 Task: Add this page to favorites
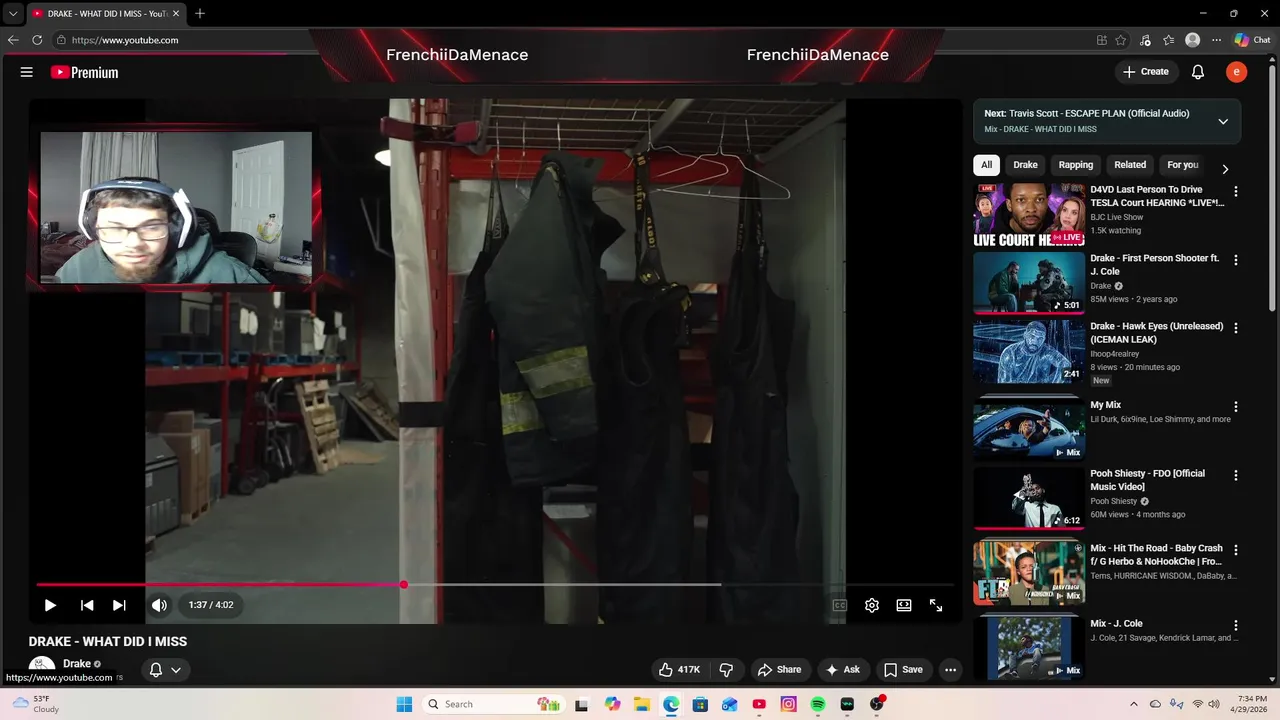(1121, 40)
